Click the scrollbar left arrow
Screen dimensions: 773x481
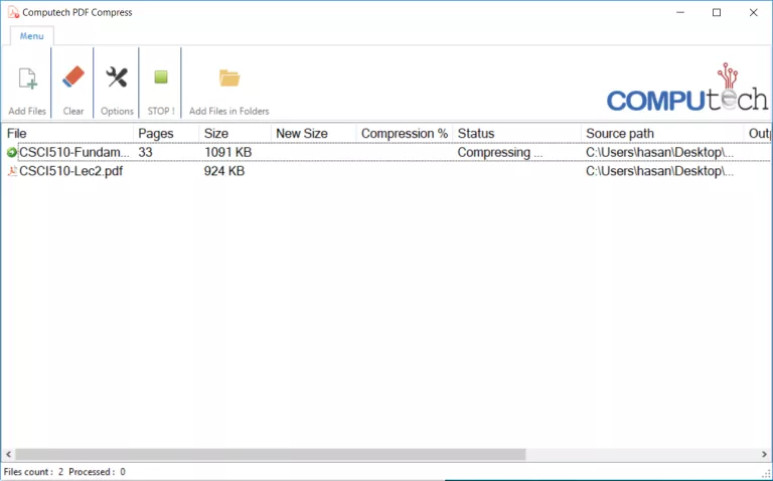[8, 454]
